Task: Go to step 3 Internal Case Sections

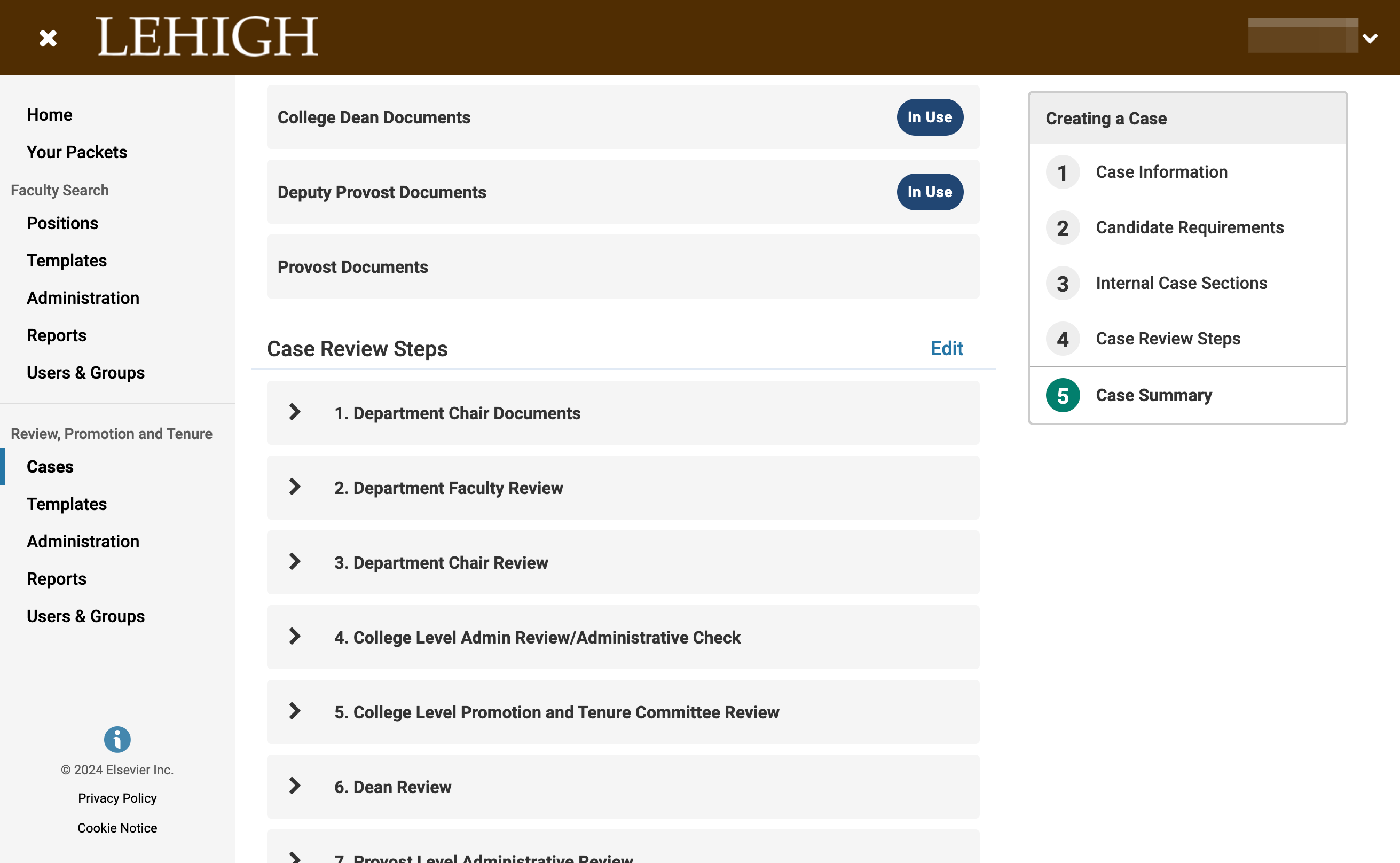Action: 1181,283
